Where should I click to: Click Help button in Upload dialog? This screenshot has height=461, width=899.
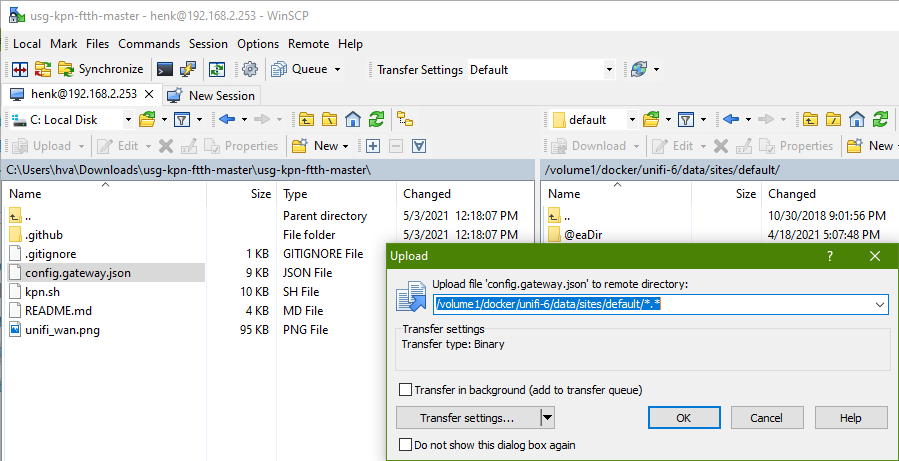tap(850, 418)
